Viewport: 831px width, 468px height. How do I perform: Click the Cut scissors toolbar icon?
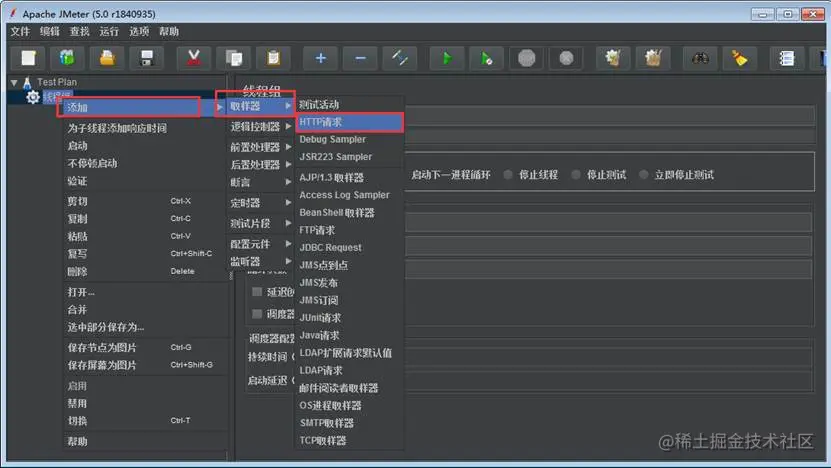(x=194, y=58)
